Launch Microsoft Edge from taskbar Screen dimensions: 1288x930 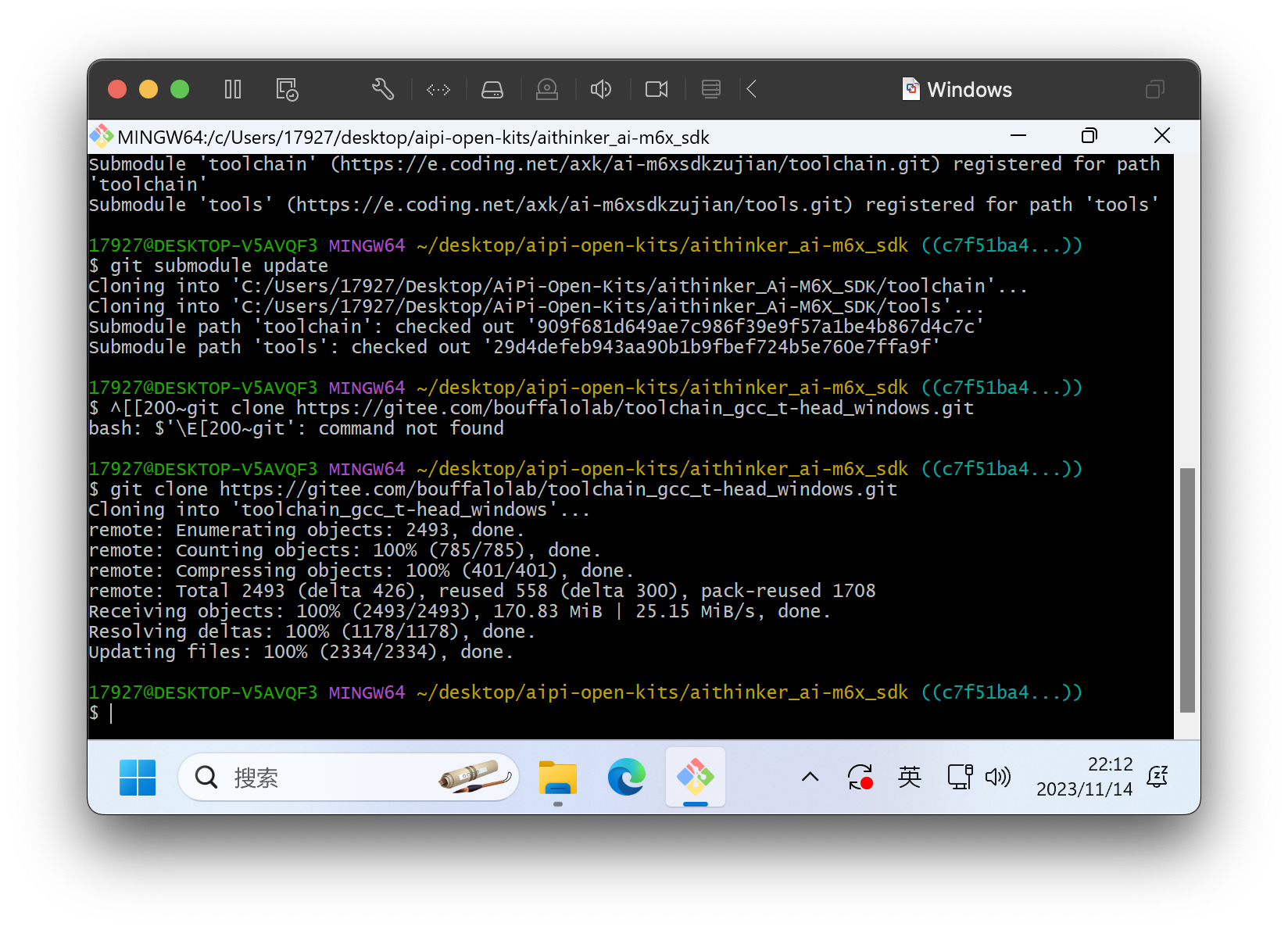[x=627, y=778]
